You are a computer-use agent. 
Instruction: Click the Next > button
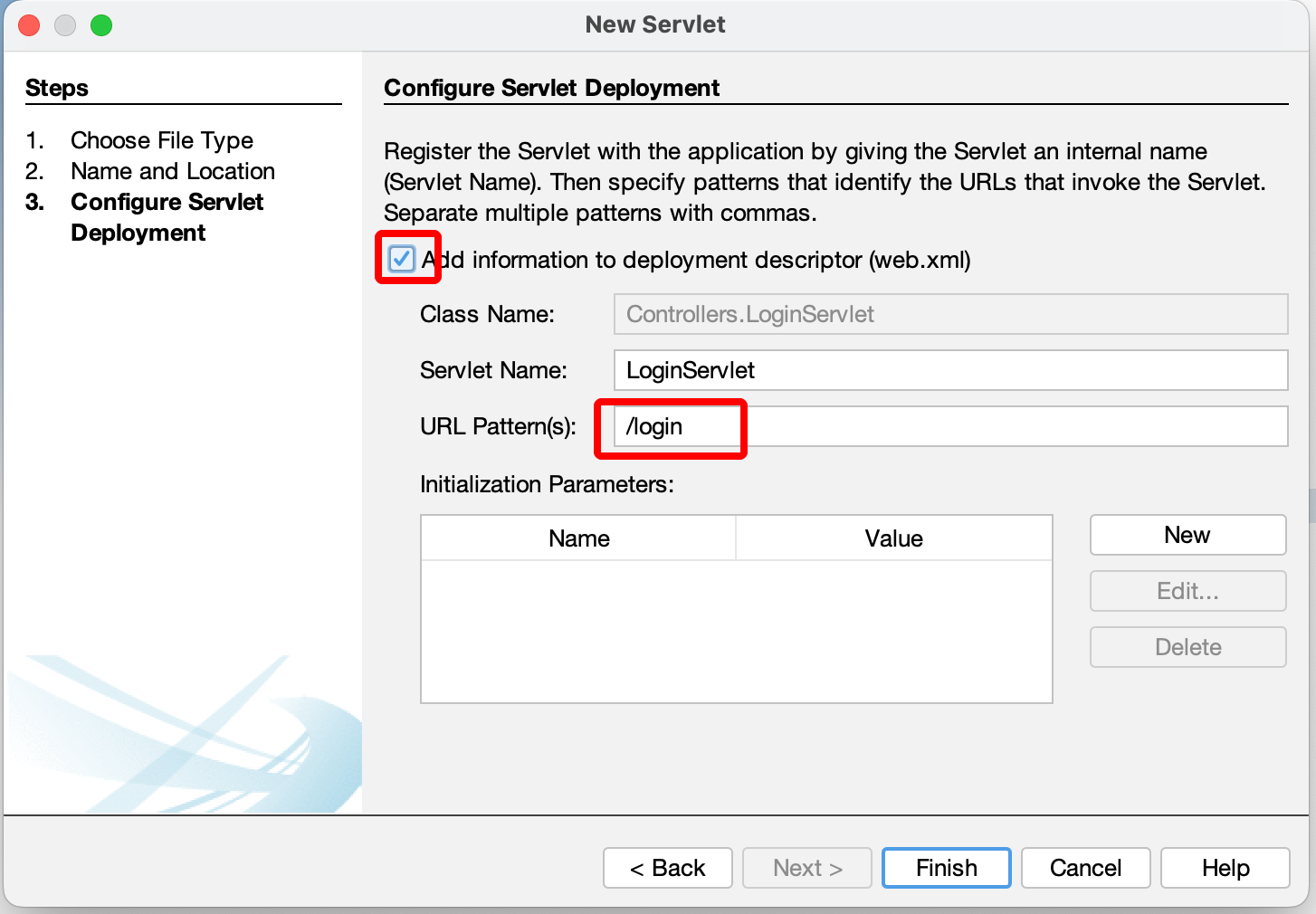pos(807,868)
